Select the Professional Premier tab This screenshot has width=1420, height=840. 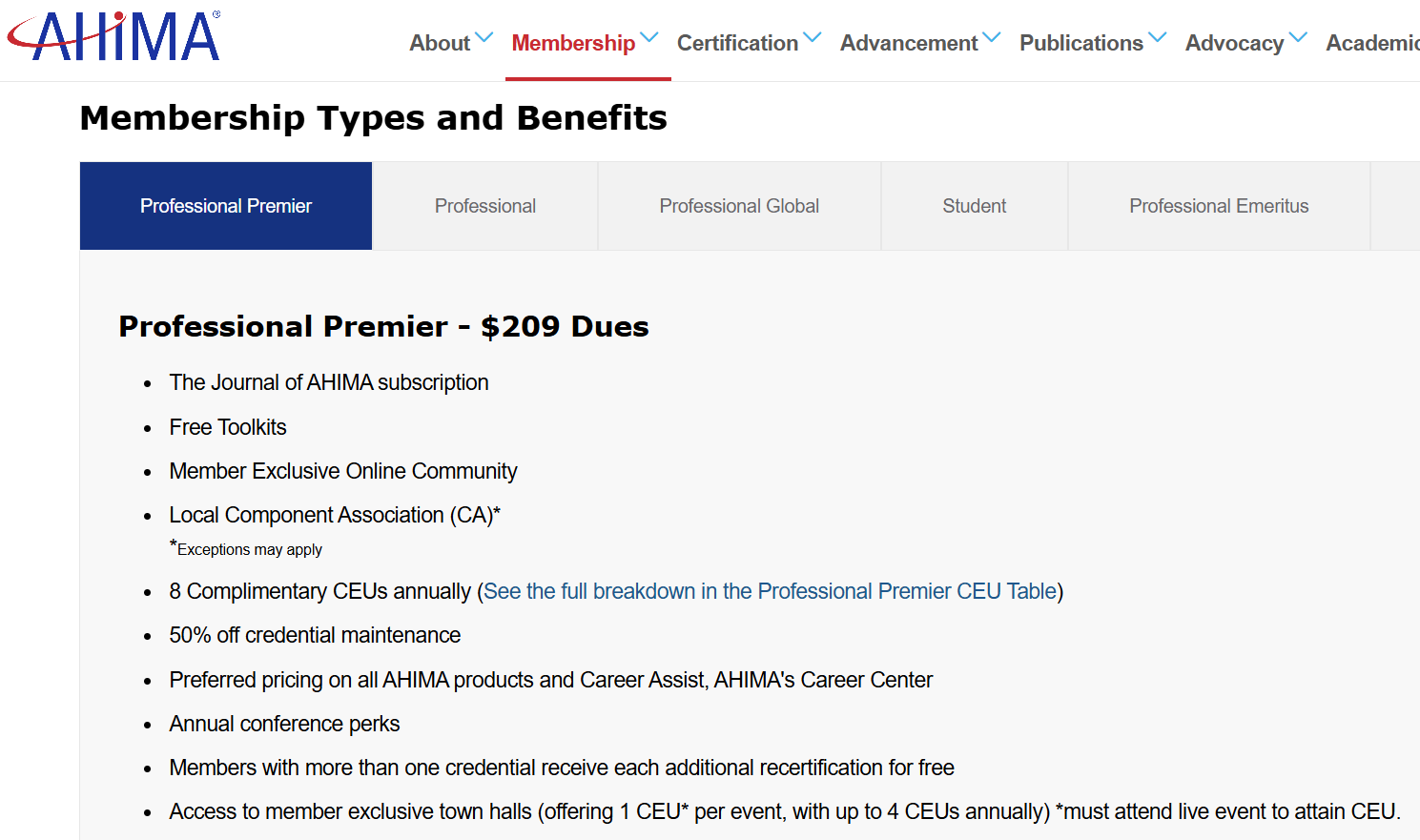226,206
